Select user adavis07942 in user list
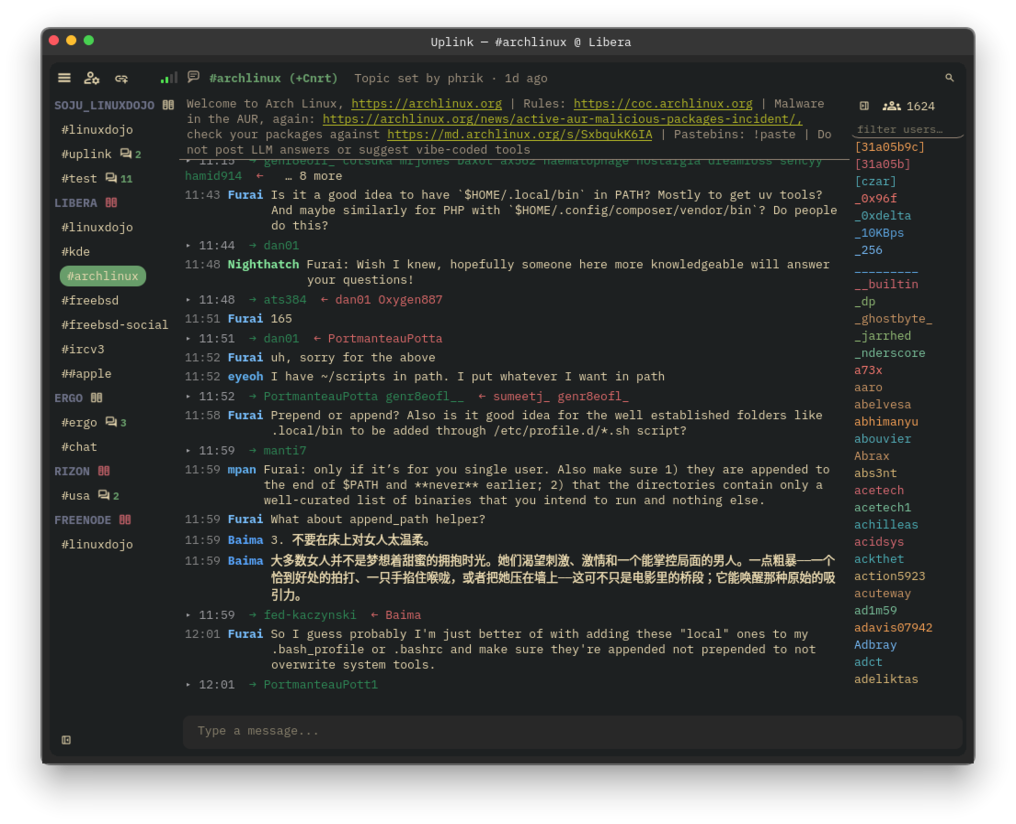This screenshot has height=824, width=1016. (893, 628)
